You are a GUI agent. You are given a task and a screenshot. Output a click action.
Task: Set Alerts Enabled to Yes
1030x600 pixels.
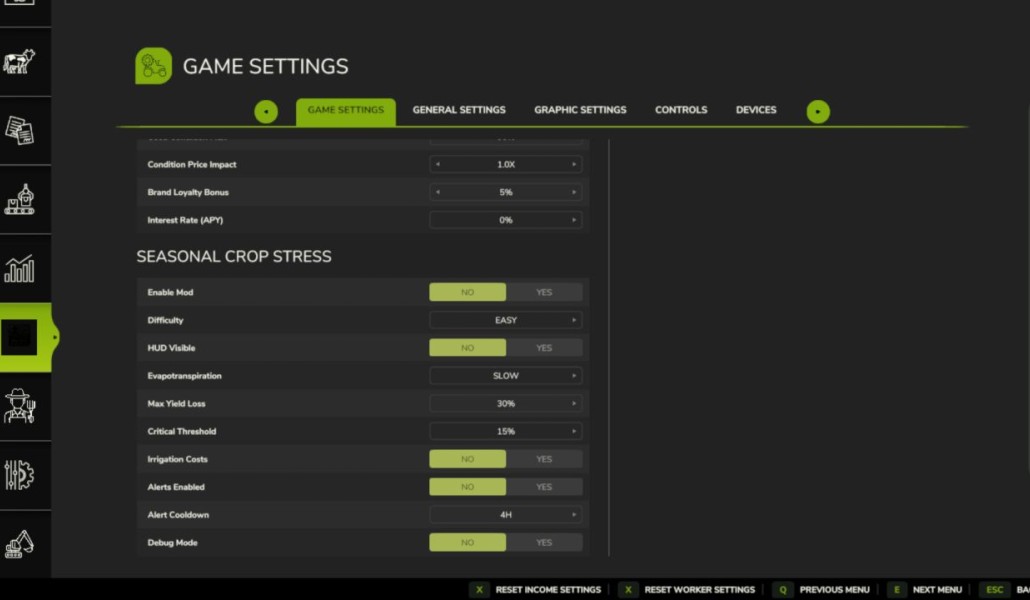tap(544, 487)
